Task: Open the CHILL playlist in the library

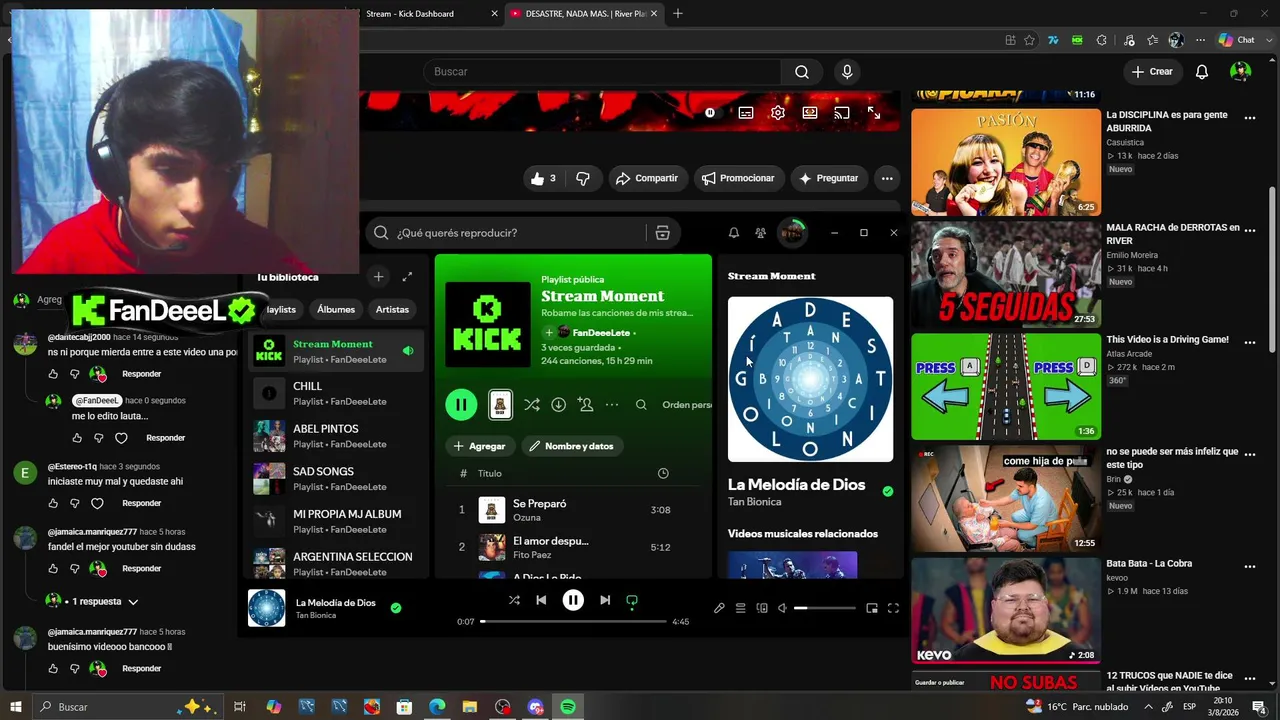Action: click(x=336, y=394)
